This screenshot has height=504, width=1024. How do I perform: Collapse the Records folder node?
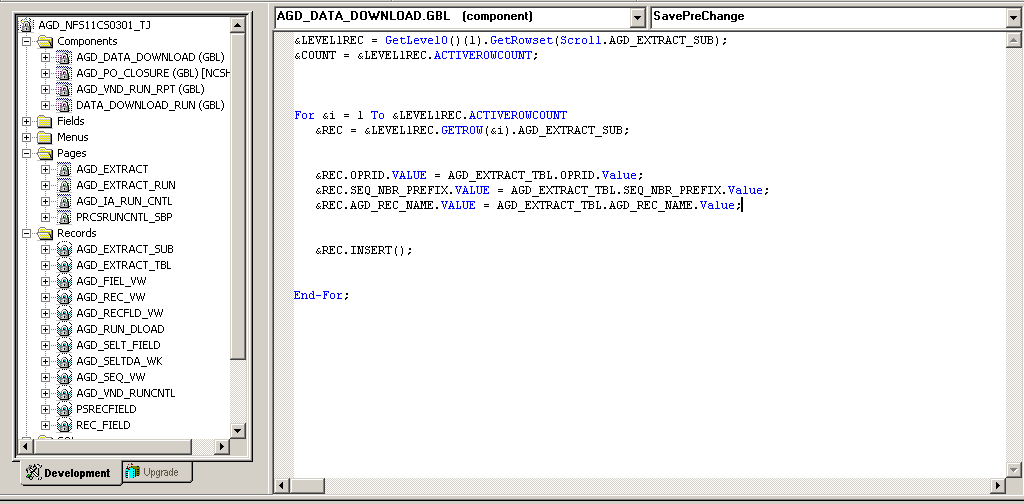pyautogui.click(x=27, y=233)
